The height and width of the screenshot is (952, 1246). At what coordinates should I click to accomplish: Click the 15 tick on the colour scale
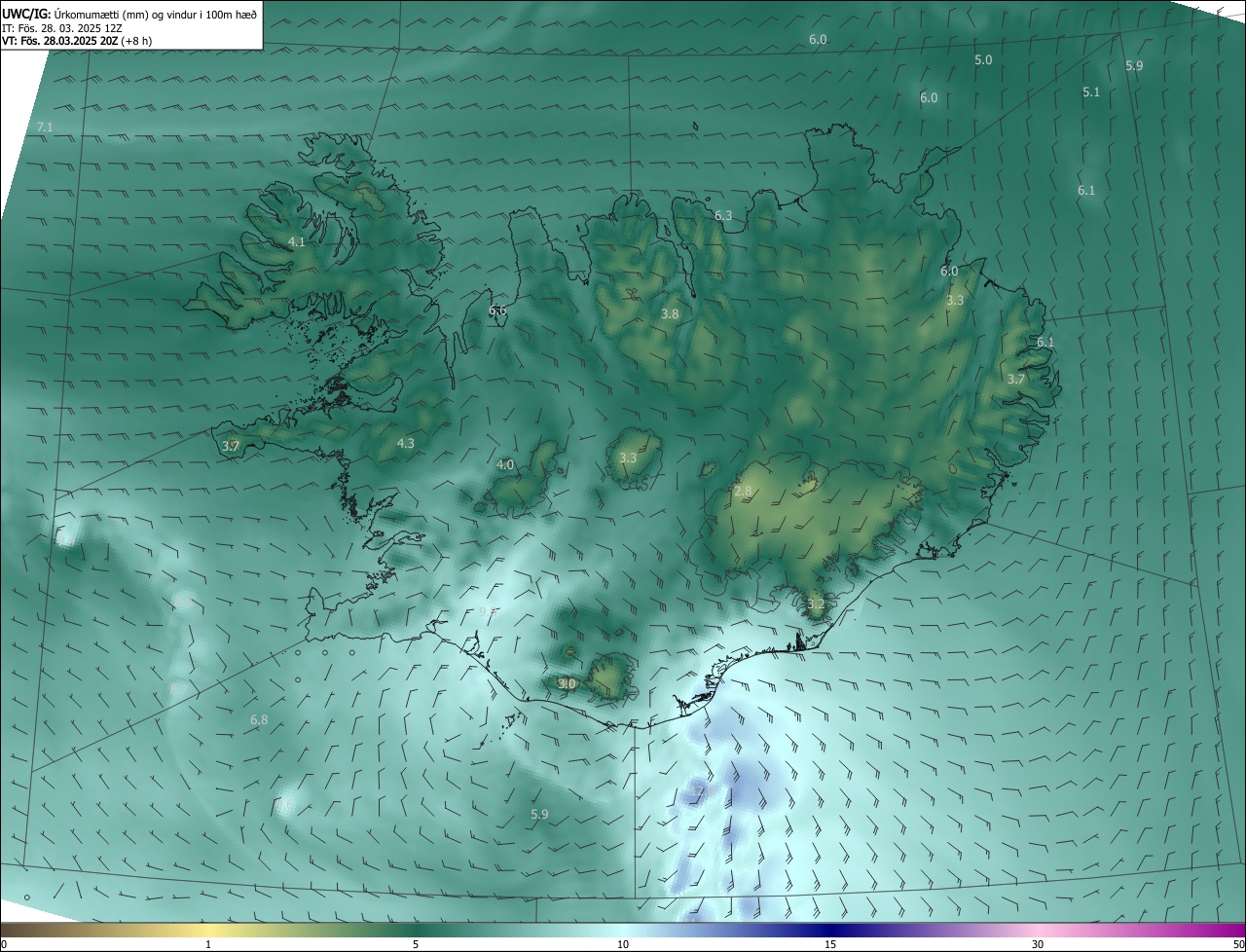[830, 944]
